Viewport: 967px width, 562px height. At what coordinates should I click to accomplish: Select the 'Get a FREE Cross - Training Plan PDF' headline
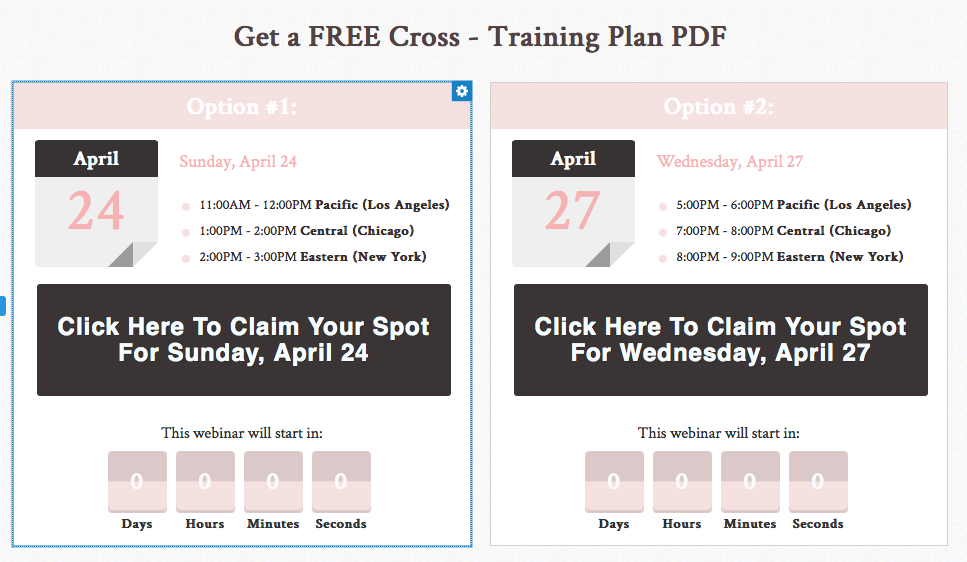coord(480,37)
